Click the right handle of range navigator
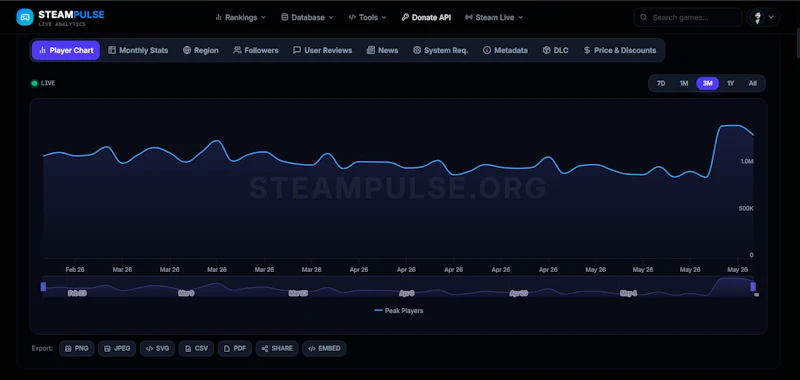Viewport: 800px width, 380px height. [753, 287]
